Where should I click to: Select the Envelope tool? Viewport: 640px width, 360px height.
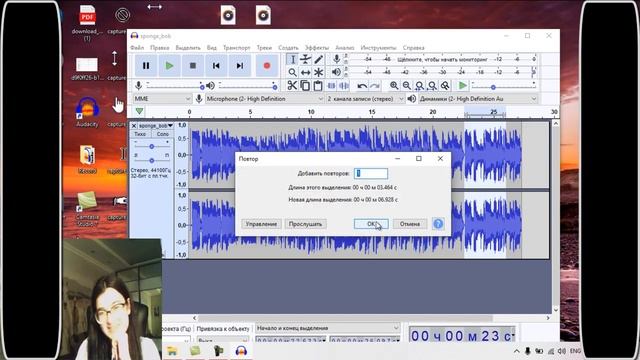pos(305,59)
